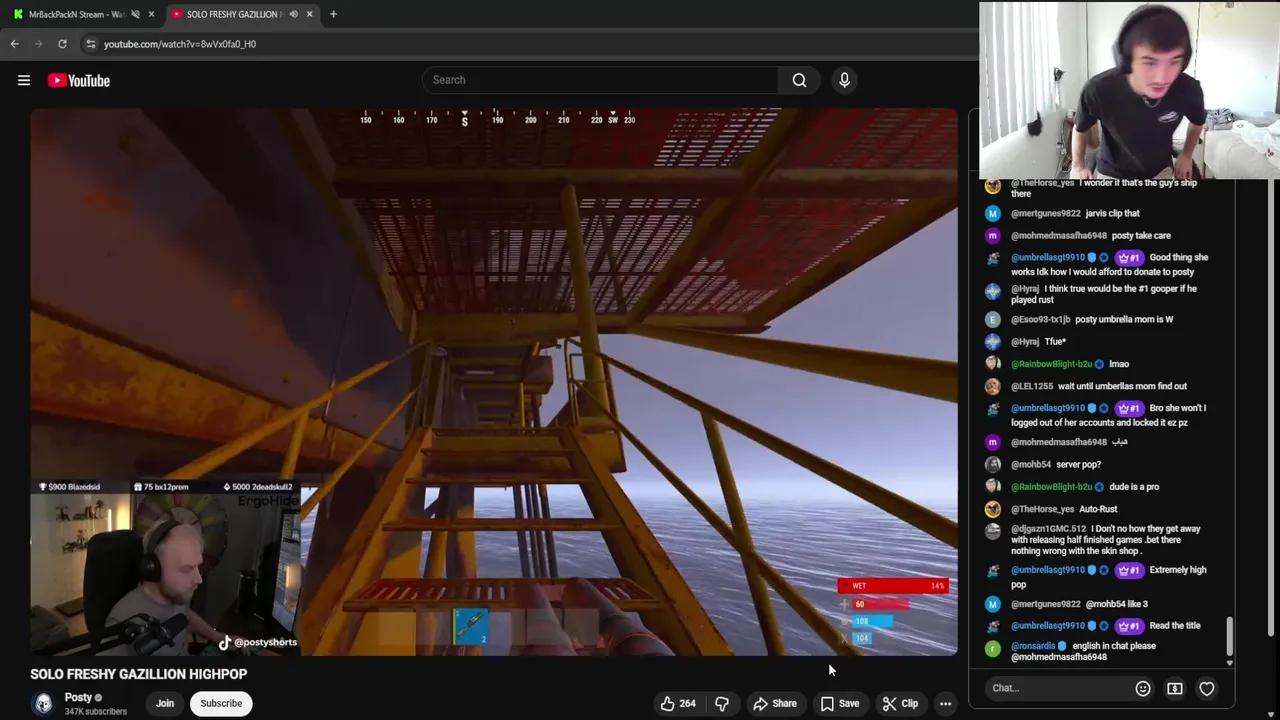Click @mertgunes9822 '@mohb54 like 3' message
This screenshot has height=720, width=1280.
1117,604
